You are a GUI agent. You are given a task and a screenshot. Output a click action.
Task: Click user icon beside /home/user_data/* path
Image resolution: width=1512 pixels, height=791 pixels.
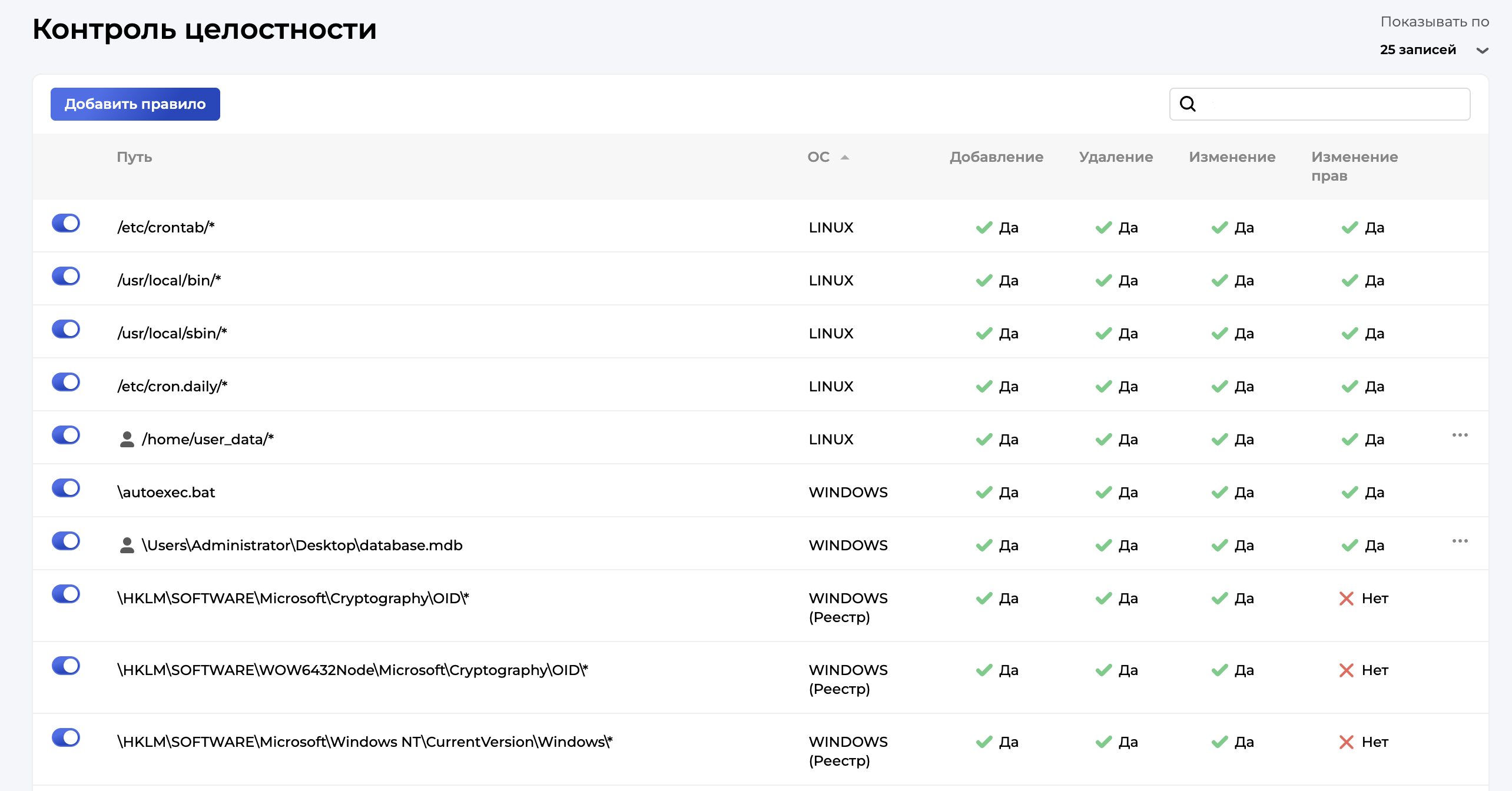click(127, 440)
